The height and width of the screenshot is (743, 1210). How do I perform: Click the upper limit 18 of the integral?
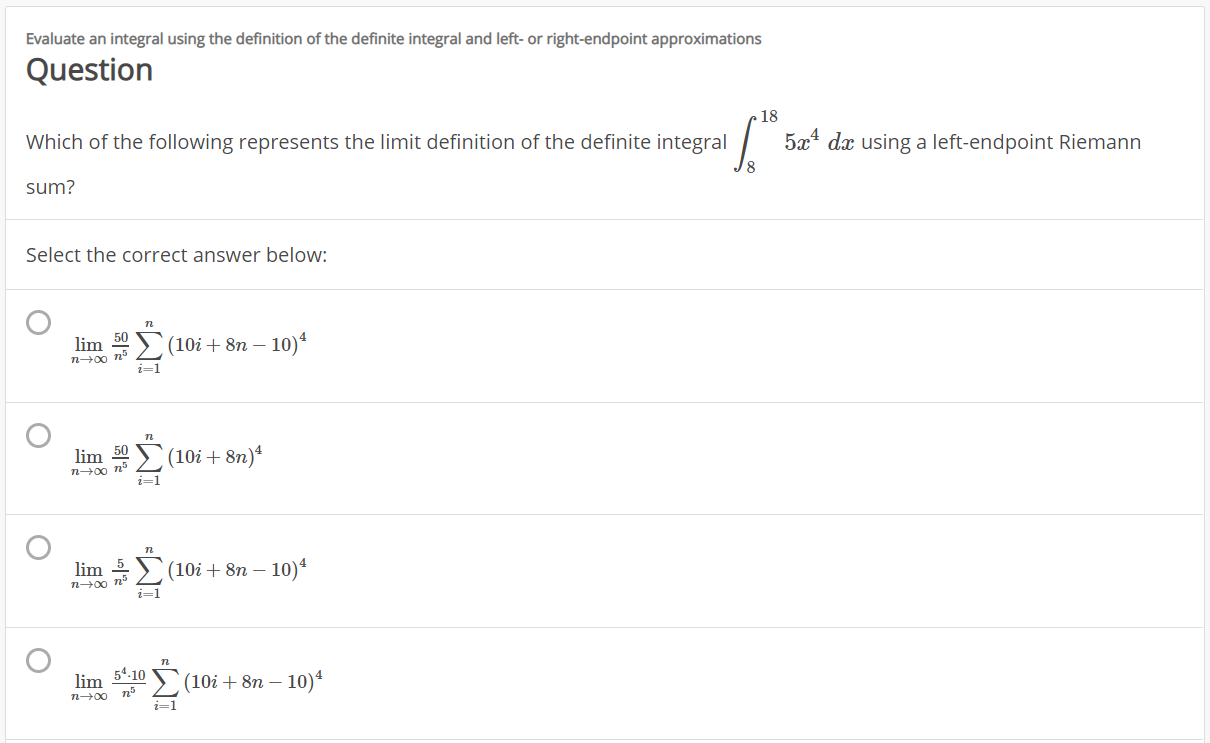click(768, 115)
